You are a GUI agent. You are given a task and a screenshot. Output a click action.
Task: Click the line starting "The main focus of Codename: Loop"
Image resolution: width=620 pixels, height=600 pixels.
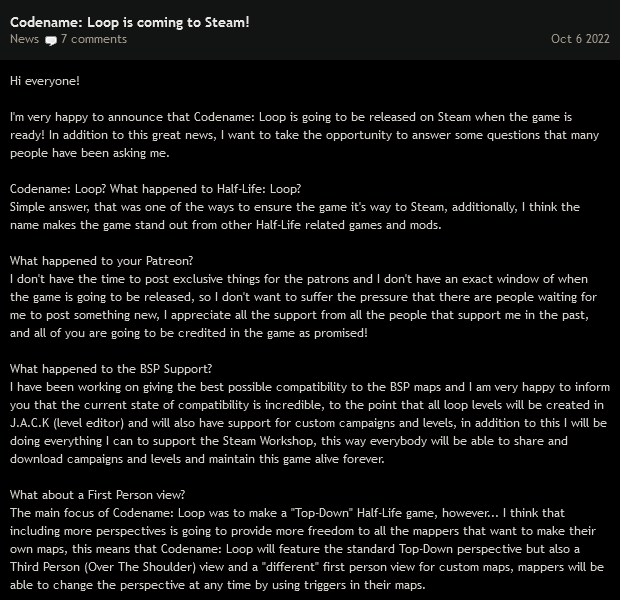[300, 513]
